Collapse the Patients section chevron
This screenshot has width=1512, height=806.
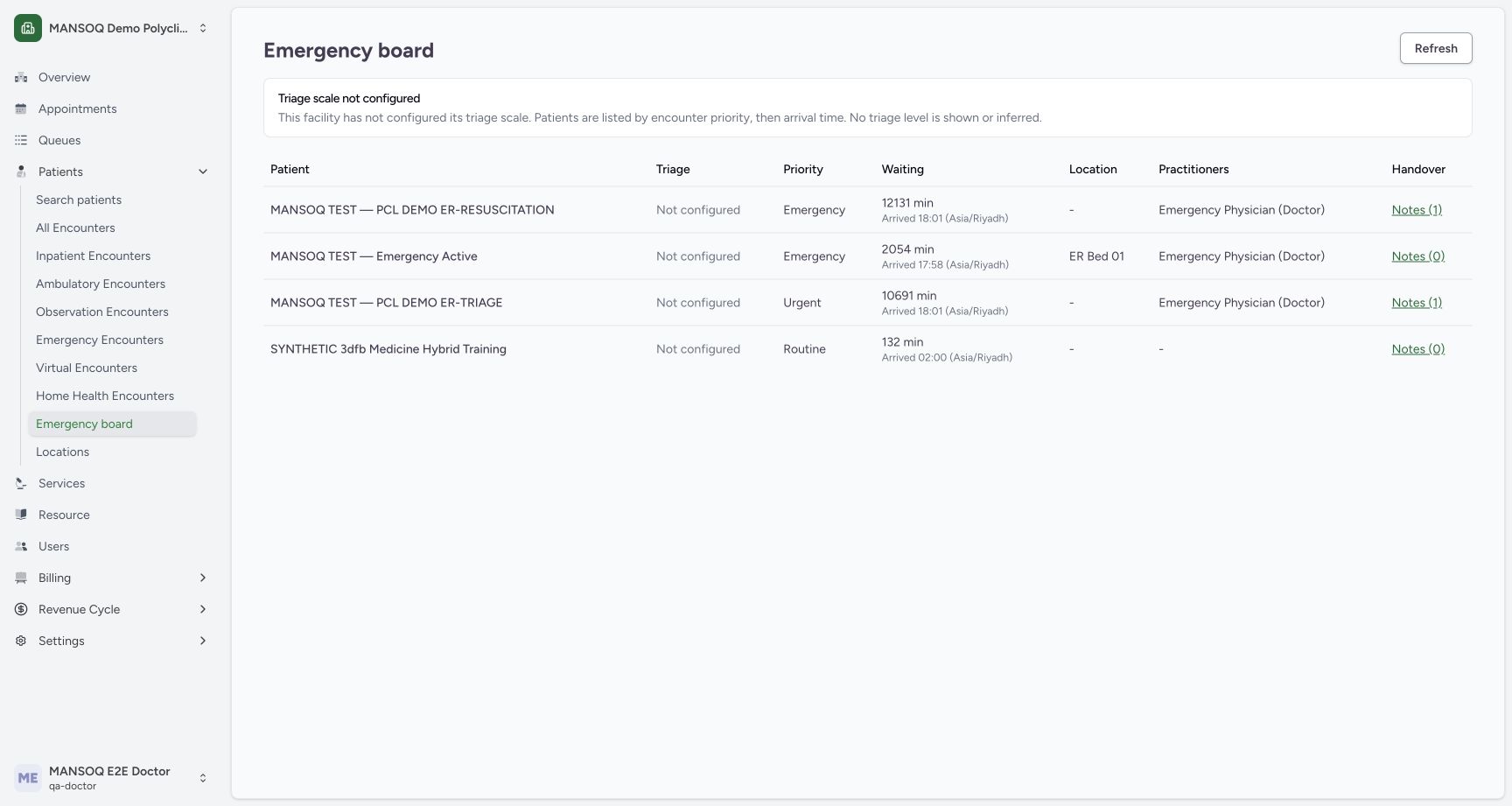pyautogui.click(x=203, y=172)
